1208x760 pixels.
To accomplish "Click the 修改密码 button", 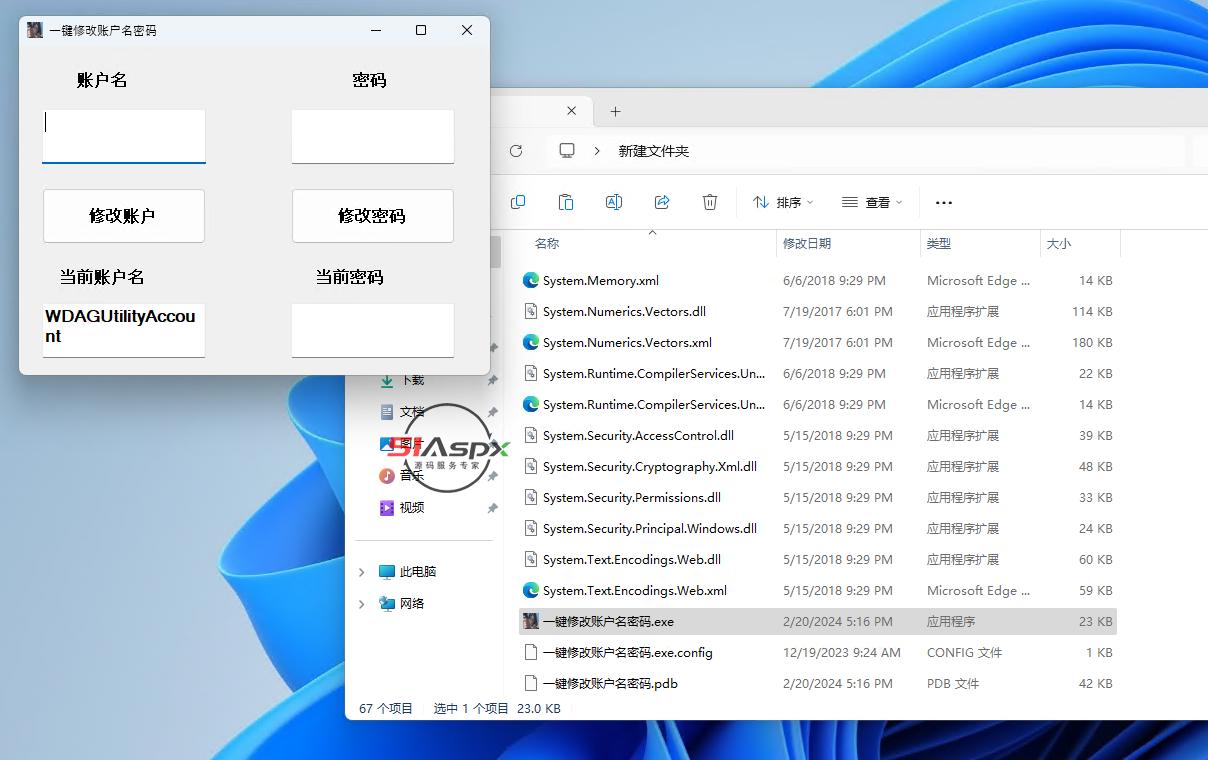I will [x=372, y=216].
